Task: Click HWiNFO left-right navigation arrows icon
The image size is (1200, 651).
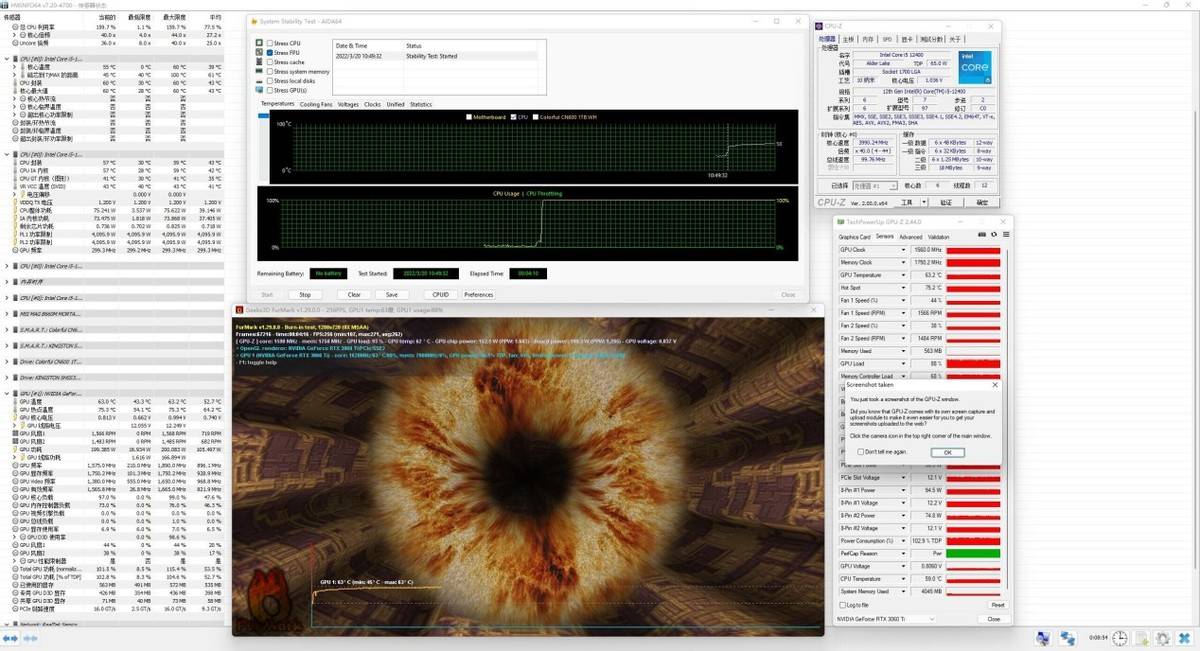Action: pyautogui.click(x=11, y=638)
